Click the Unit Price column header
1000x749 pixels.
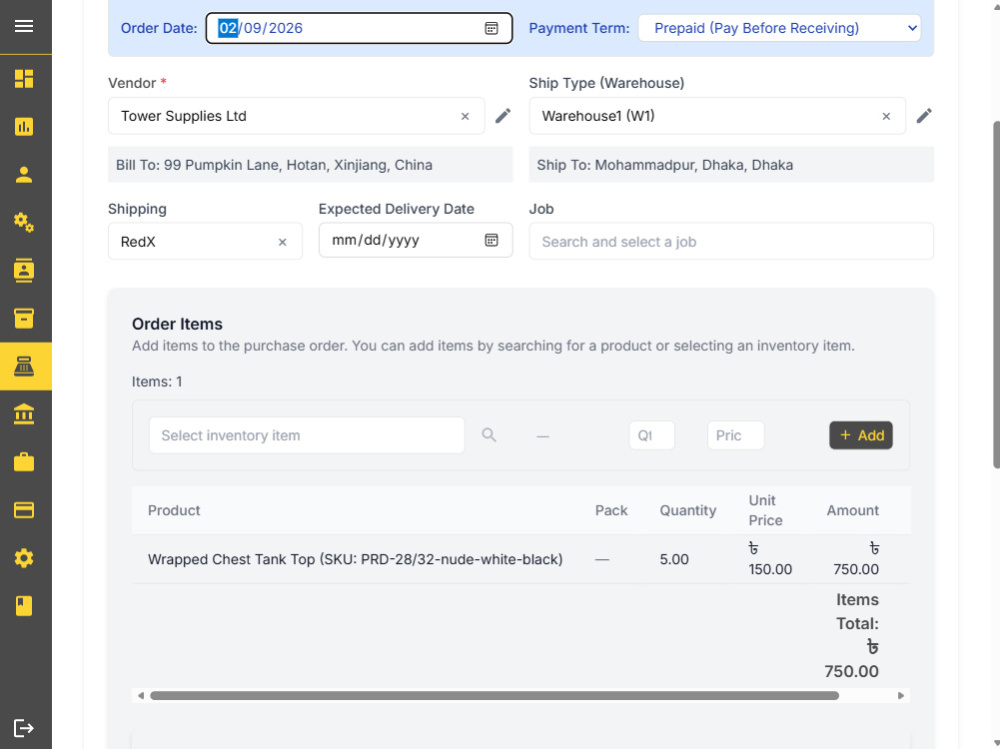(765, 510)
